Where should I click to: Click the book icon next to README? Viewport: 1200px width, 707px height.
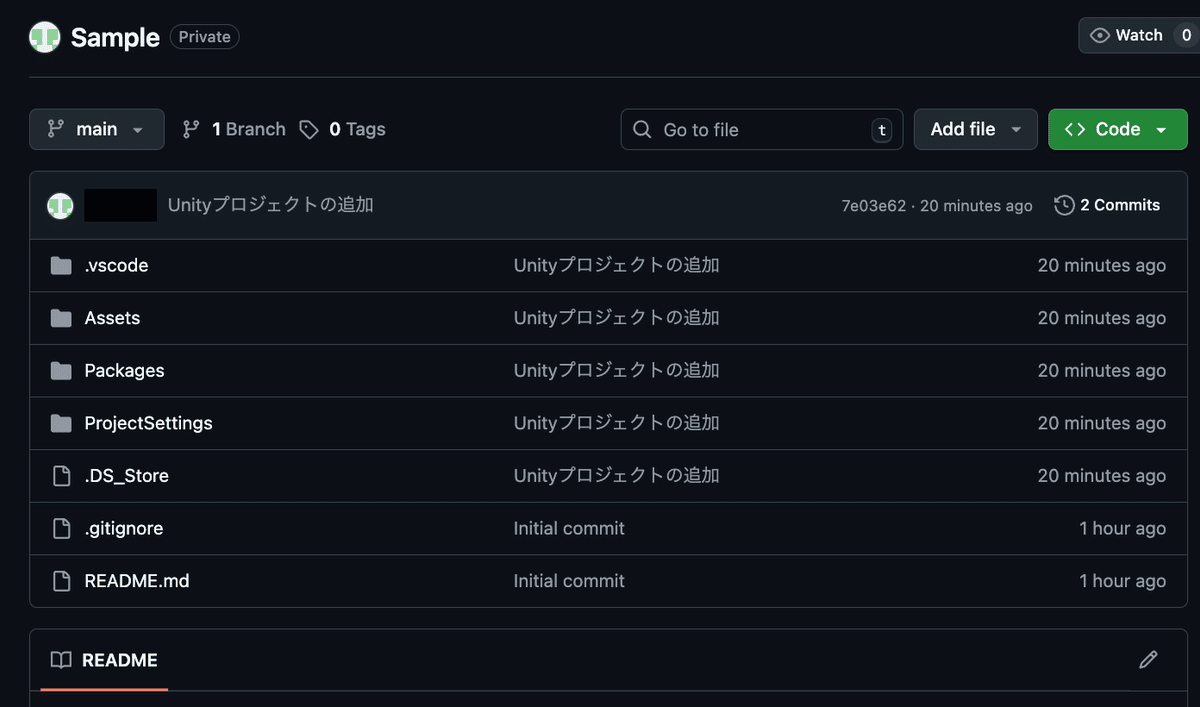(x=61, y=660)
